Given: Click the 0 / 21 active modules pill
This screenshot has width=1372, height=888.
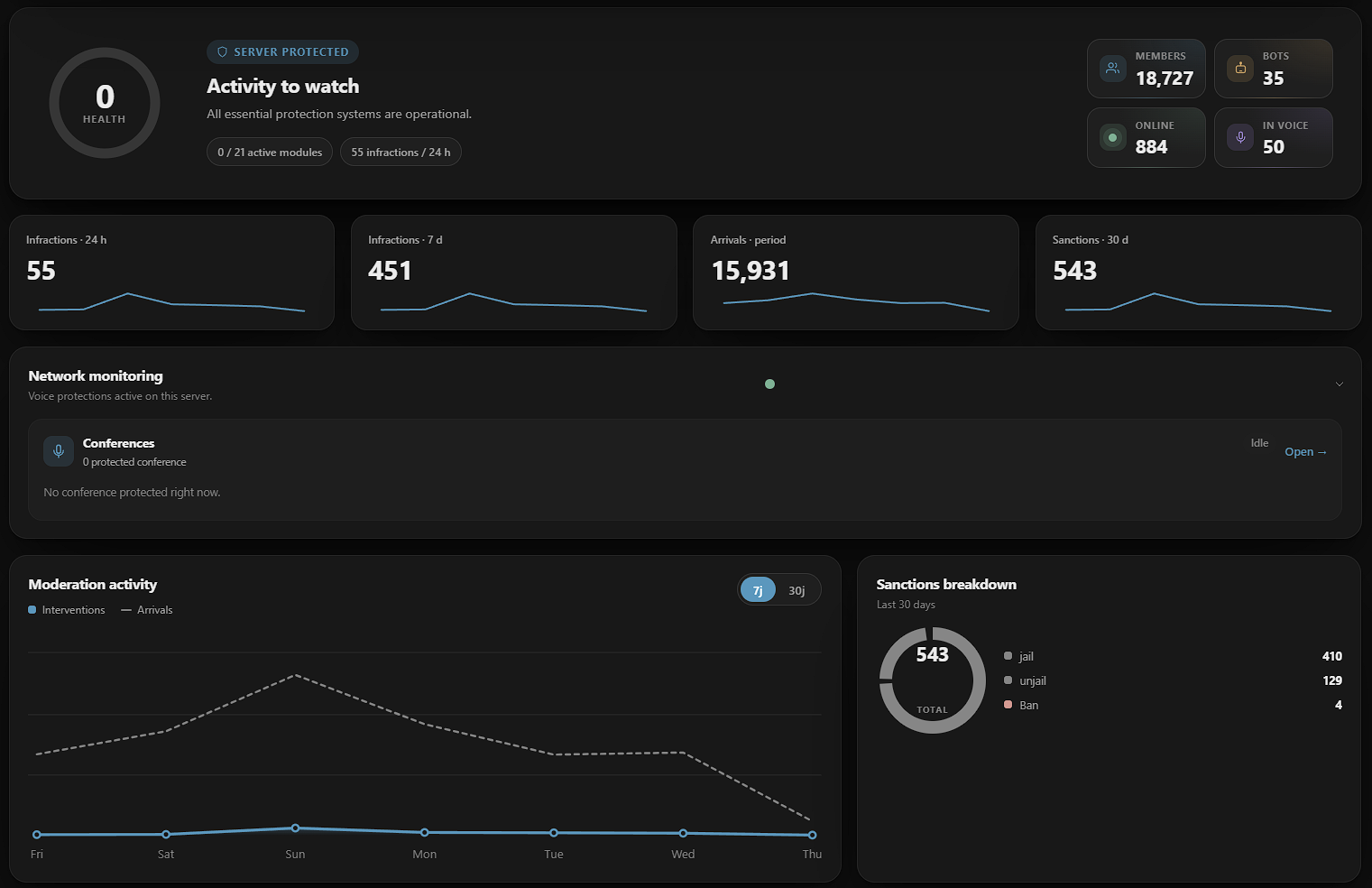Looking at the screenshot, I should pos(270,152).
